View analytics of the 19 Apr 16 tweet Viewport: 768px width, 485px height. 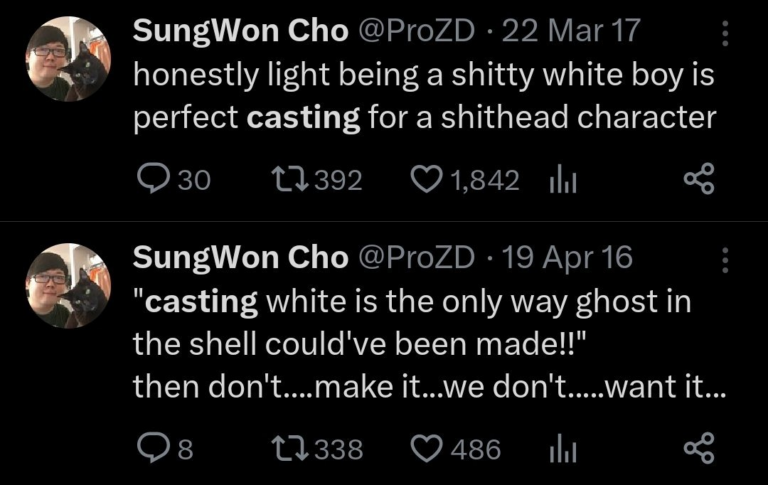(564, 449)
